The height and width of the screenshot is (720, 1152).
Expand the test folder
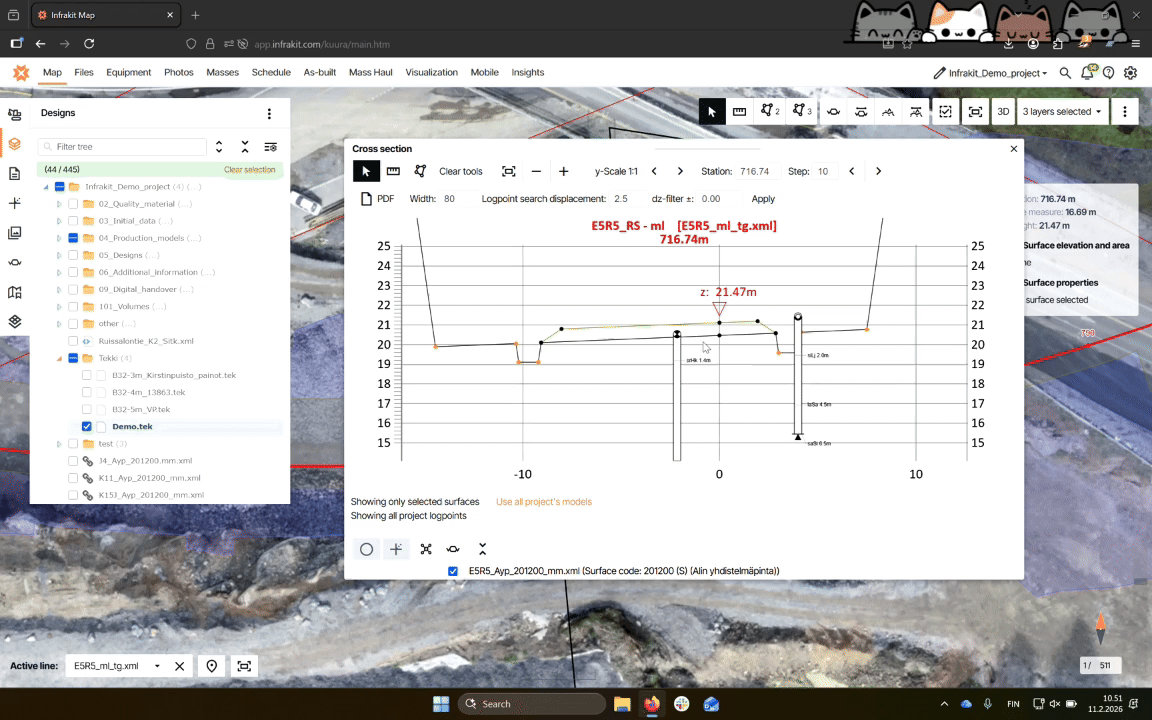(60, 444)
